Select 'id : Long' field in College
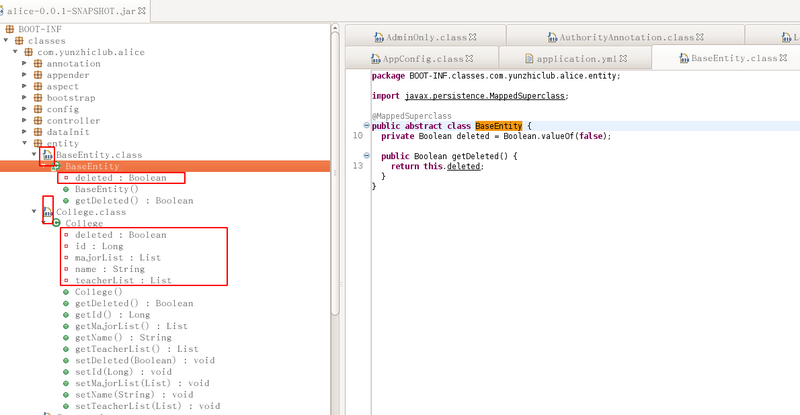This screenshot has width=800, height=415. point(99,246)
